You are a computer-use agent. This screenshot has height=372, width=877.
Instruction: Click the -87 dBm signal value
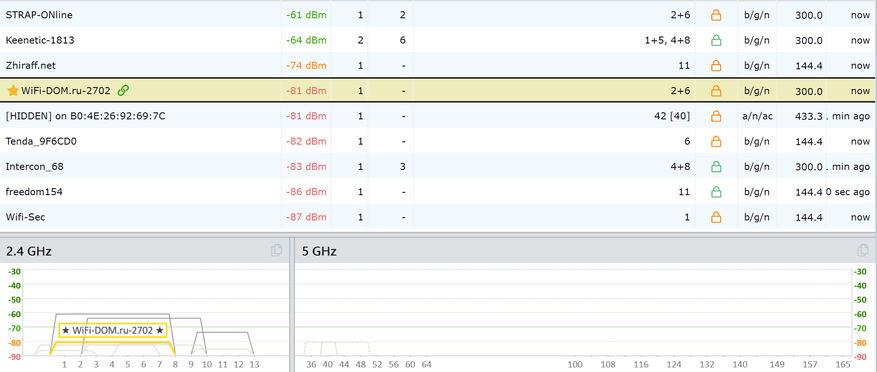pyautogui.click(x=306, y=217)
